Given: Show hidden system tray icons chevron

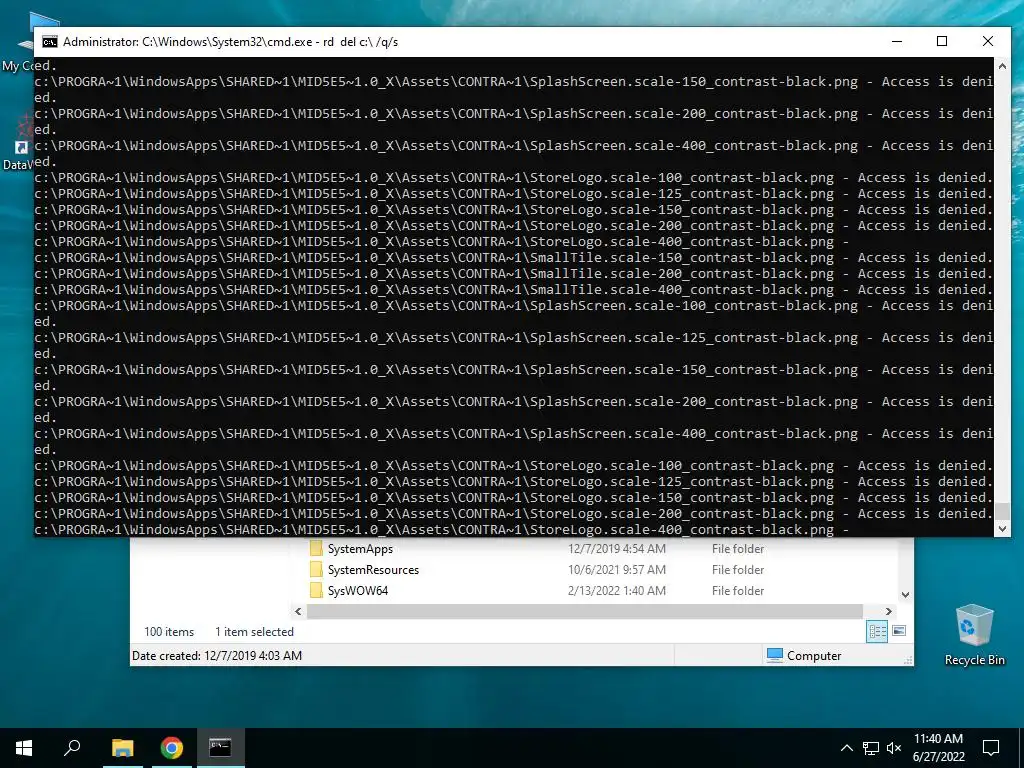Looking at the screenshot, I should tap(846, 748).
